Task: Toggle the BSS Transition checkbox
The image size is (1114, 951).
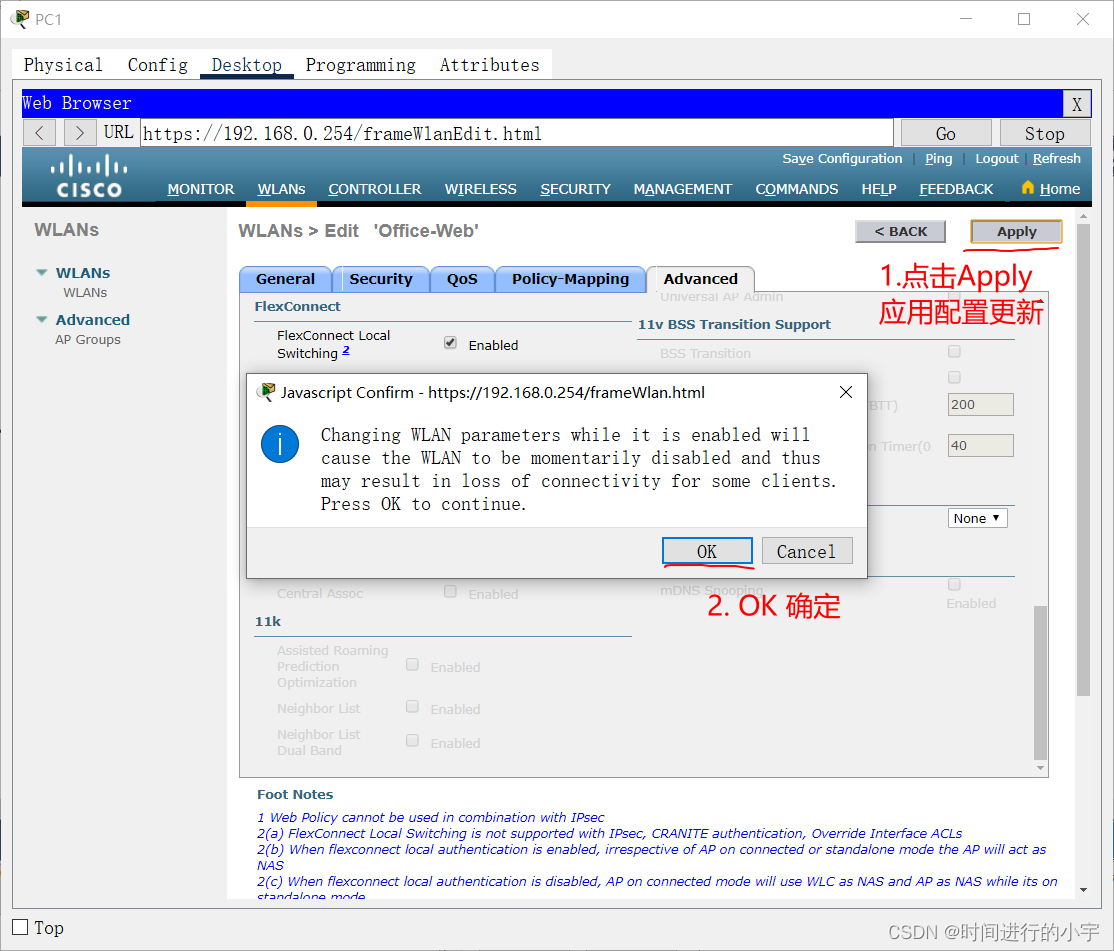Action: [954, 352]
